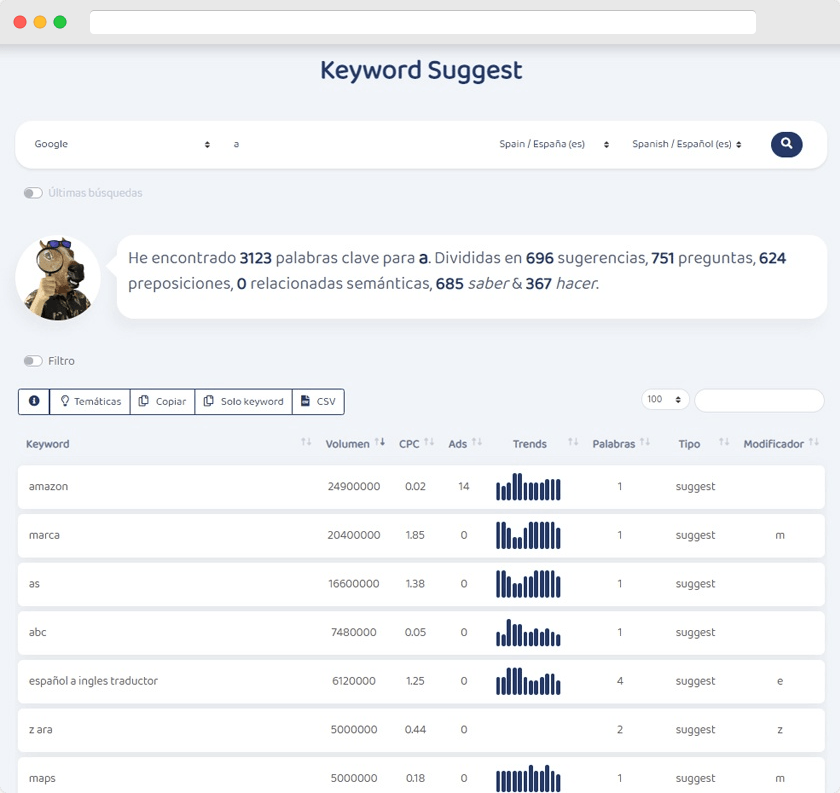Click the Keyword Suggest page title
Viewport: 840px width, 793px height.
click(421, 71)
